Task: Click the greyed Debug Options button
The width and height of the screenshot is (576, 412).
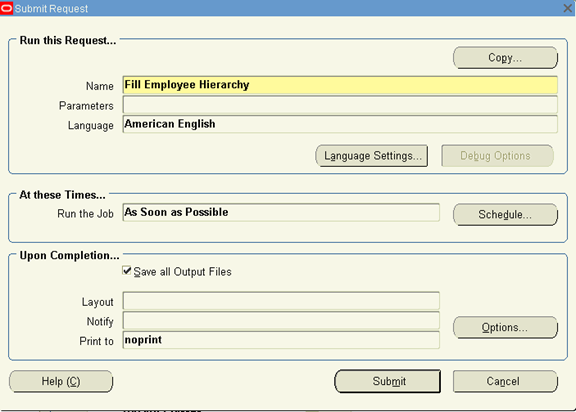Action: point(497,156)
